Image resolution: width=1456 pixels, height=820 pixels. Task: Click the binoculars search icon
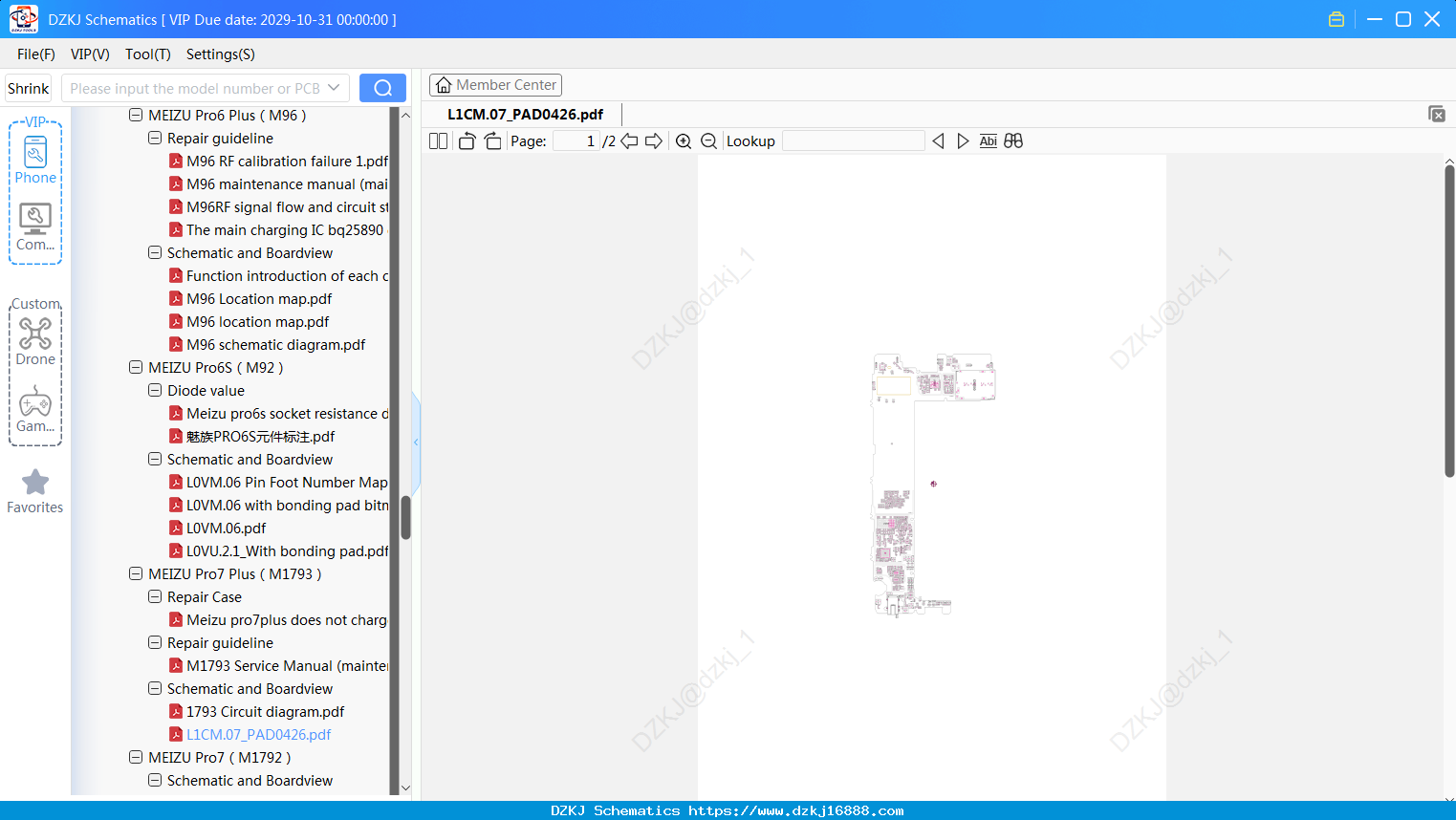point(1013,141)
